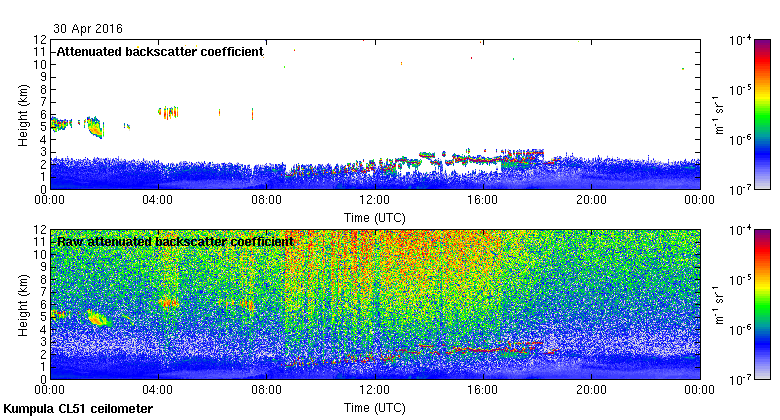Click the slanted cloud streak near 01:30 in lower plot

click(x=98, y=318)
